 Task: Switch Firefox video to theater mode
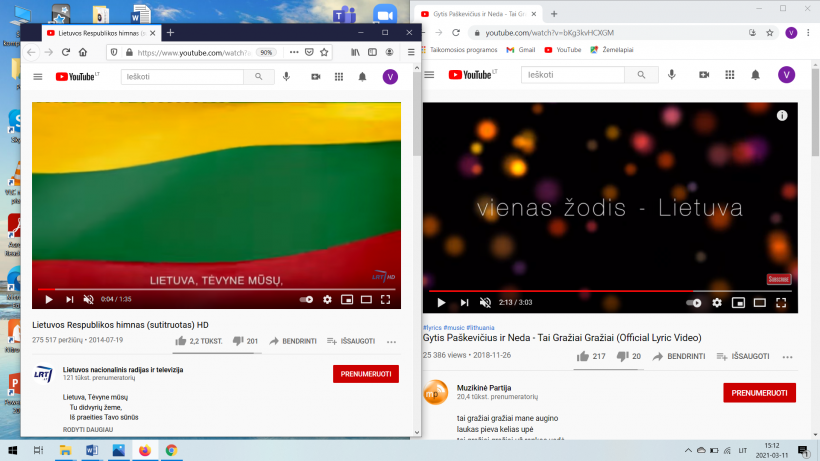(366, 299)
